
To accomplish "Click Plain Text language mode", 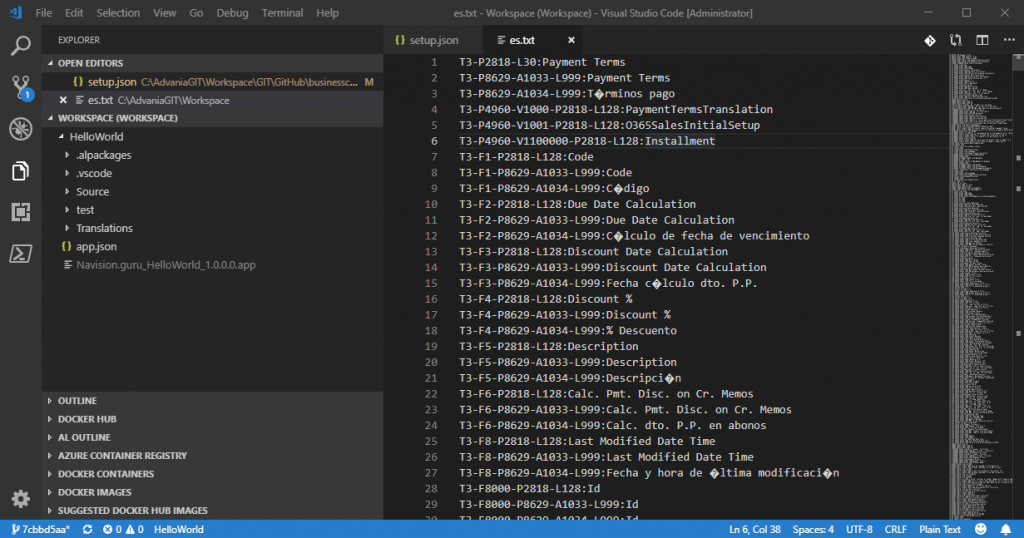I will click(x=940, y=529).
